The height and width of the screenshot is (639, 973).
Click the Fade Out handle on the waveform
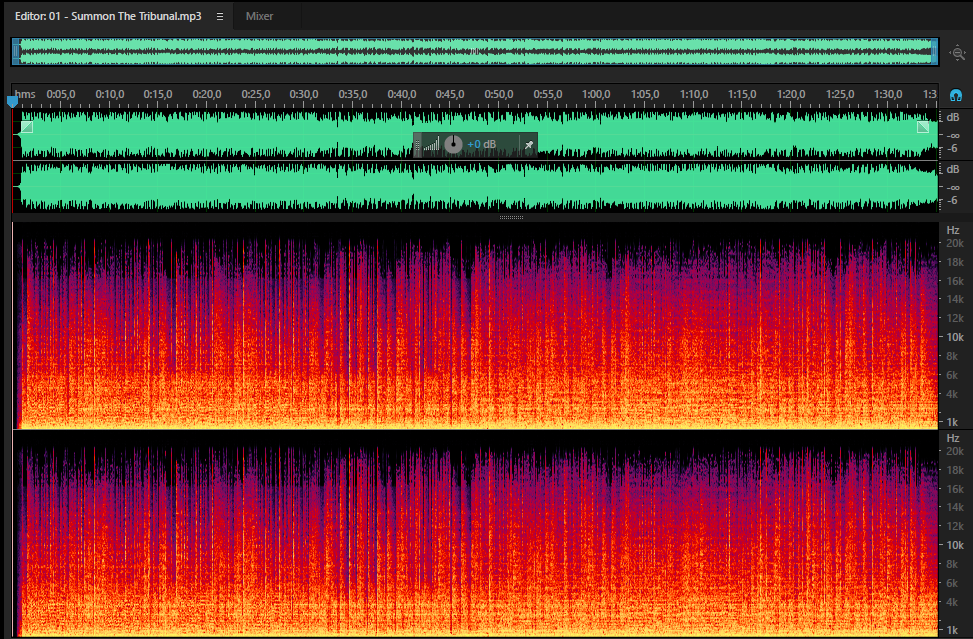tap(923, 127)
